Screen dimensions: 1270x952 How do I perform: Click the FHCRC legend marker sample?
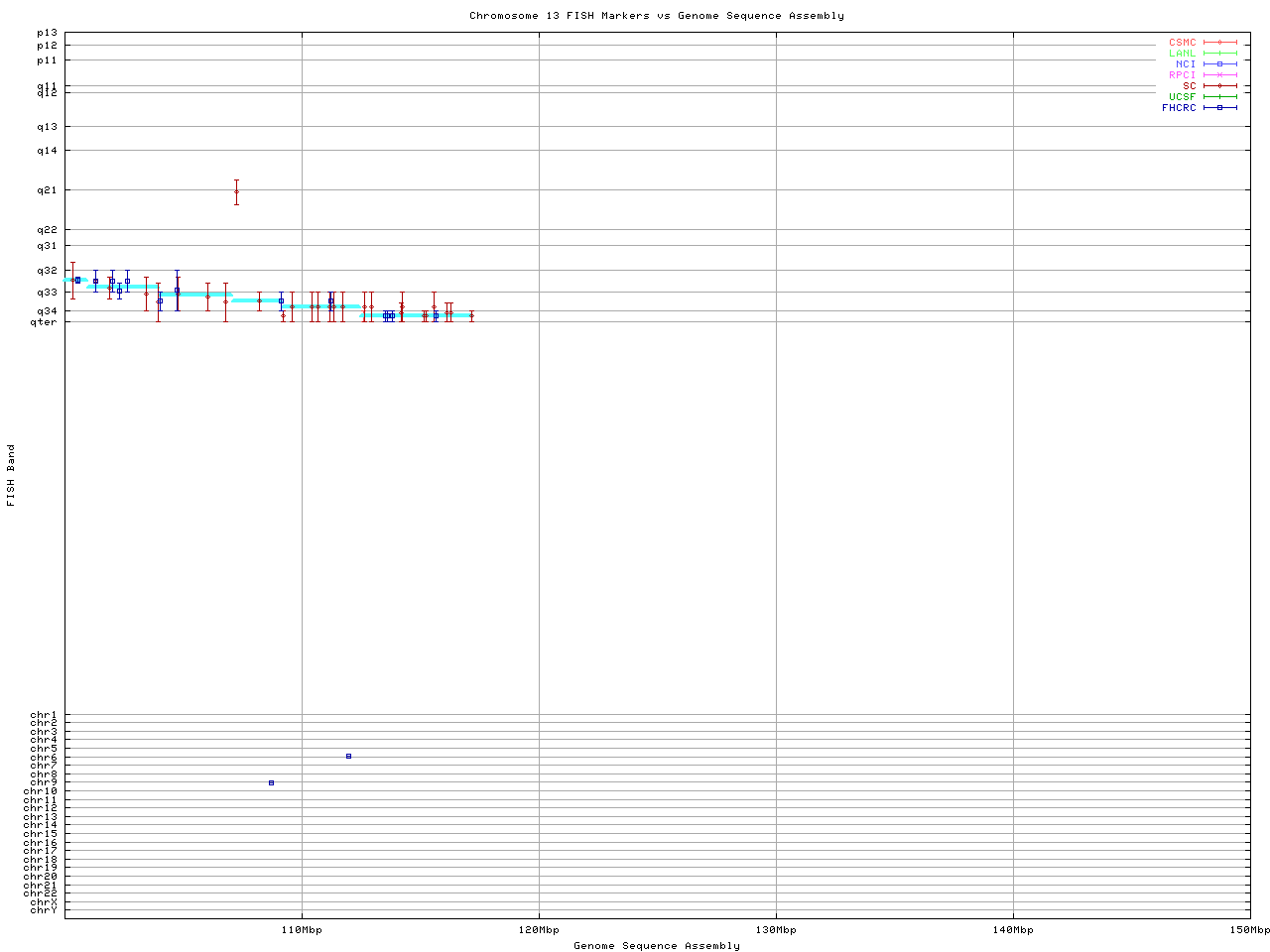[1219, 107]
